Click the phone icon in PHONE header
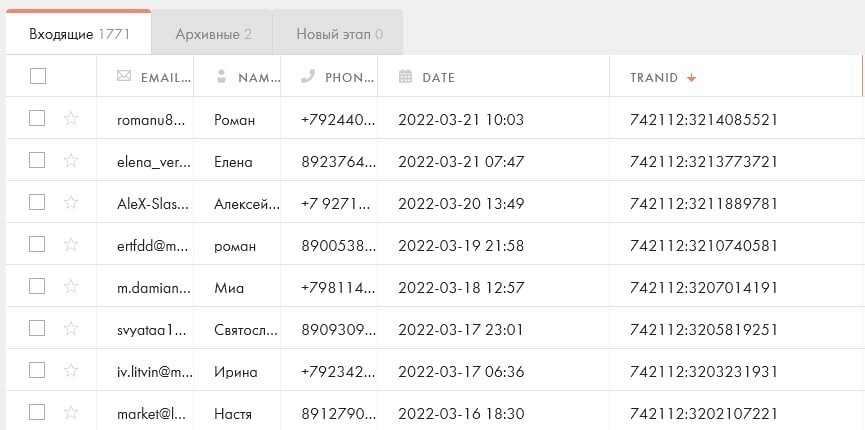This screenshot has width=865, height=430. pyautogui.click(x=308, y=76)
